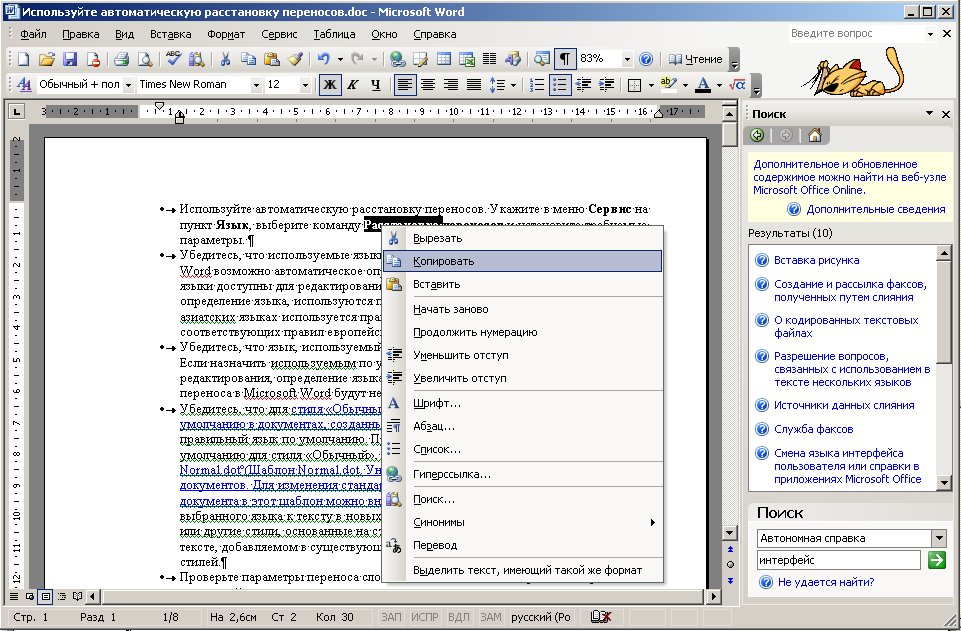Print the document with the printer icon

[121, 59]
